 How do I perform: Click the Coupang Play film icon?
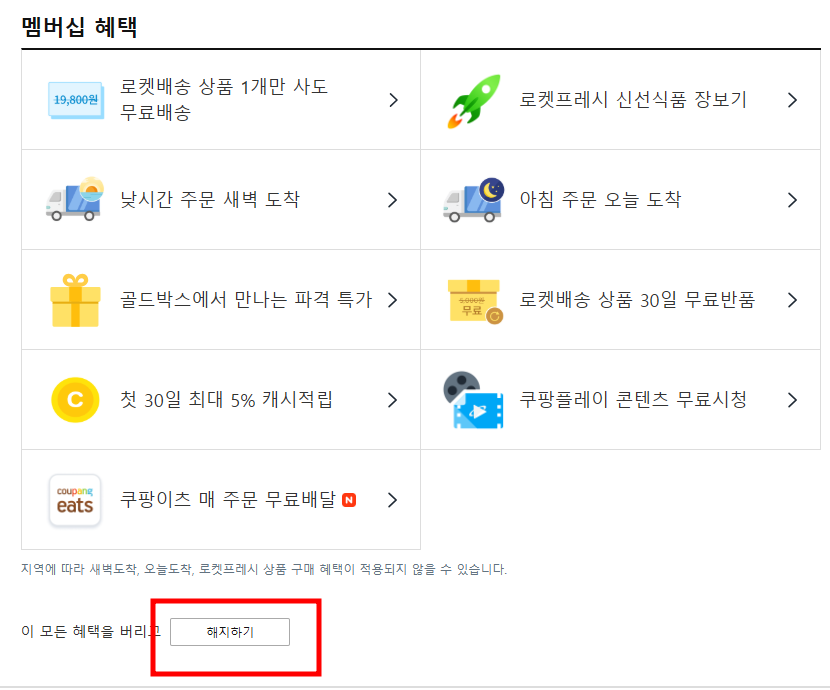(x=473, y=400)
